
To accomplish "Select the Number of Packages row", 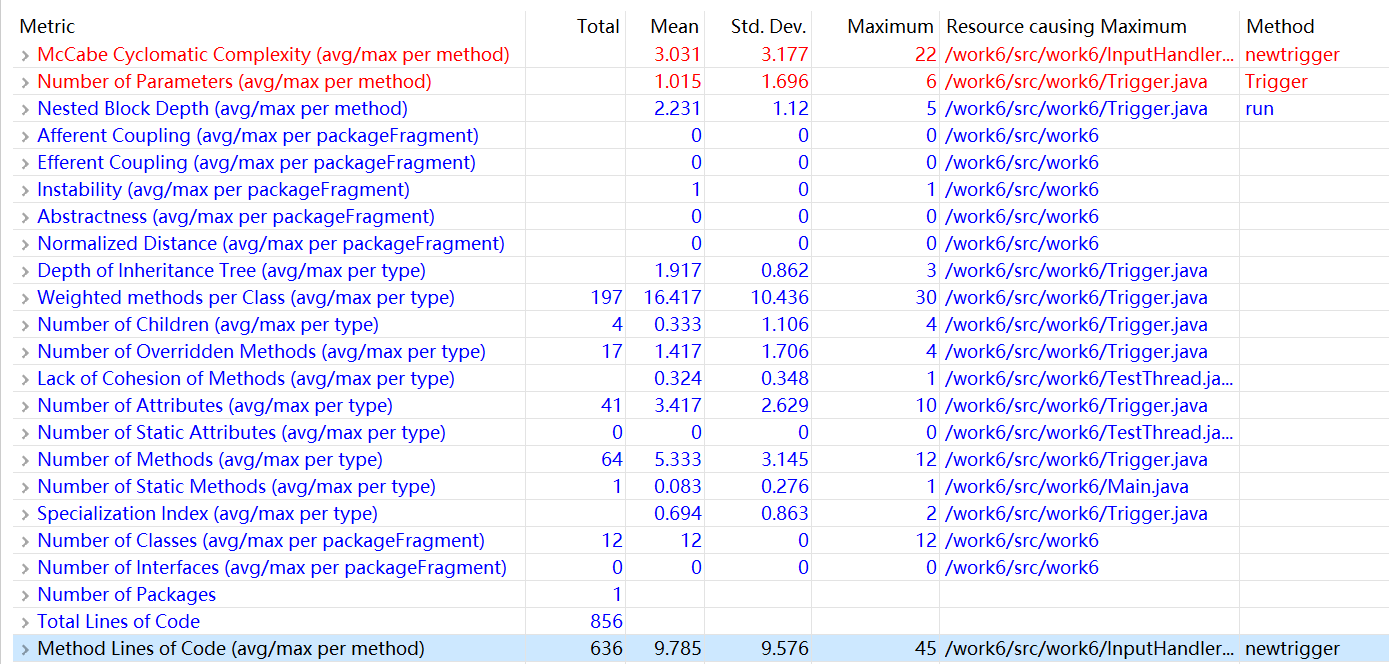I will tap(126, 595).
